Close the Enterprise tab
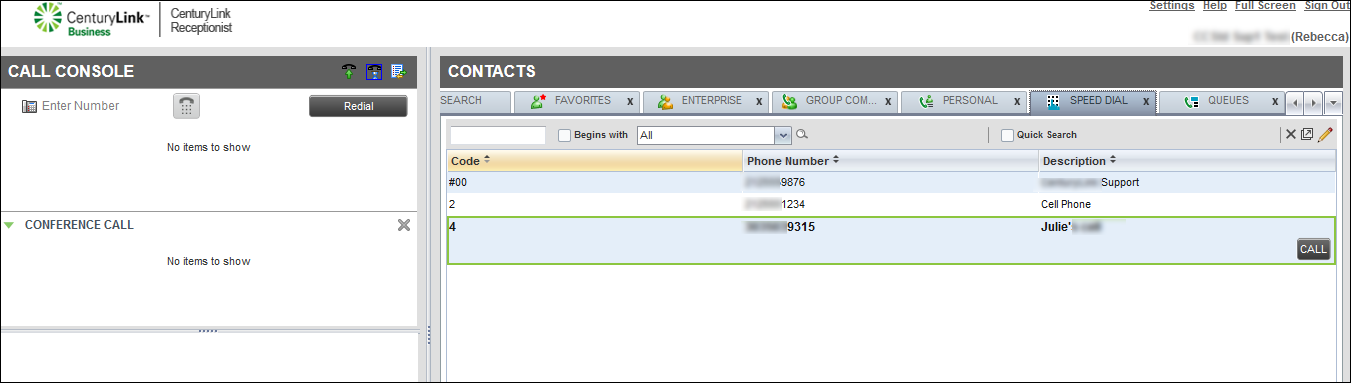The height and width of the screenshot is (383, 1351). click(759, 101)
